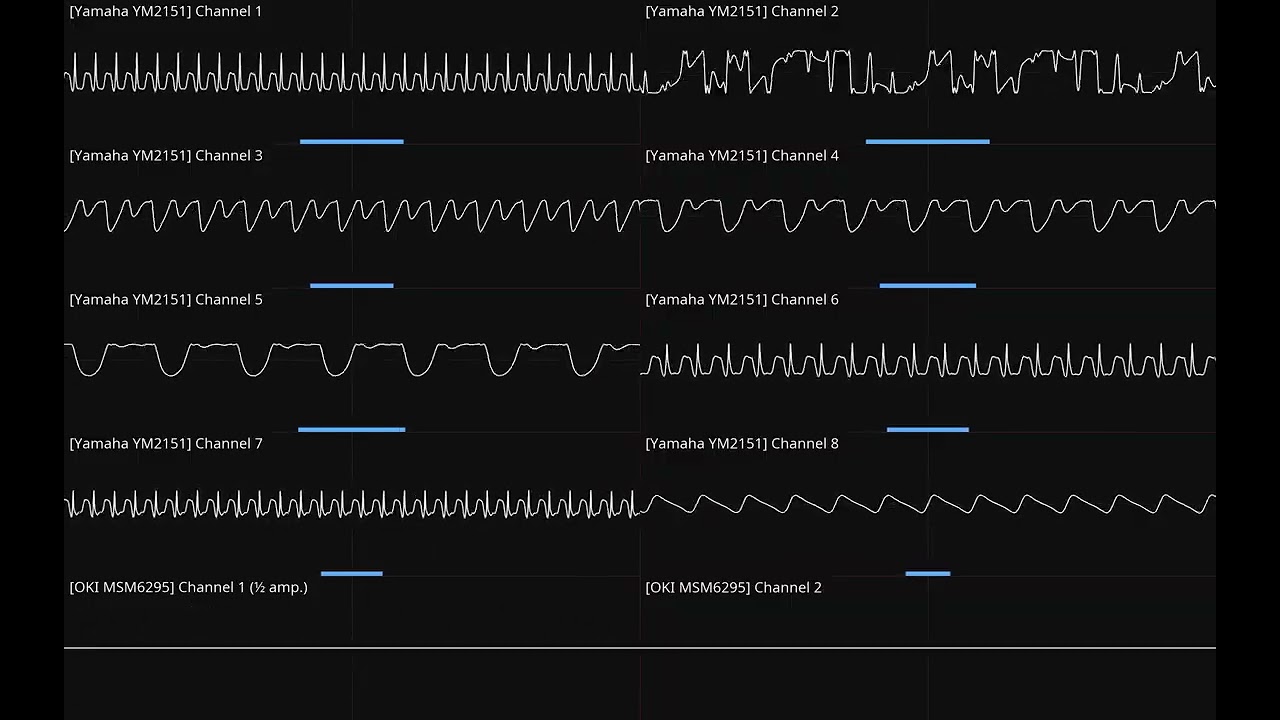Image resolution: width=1280 pixels, height=720 pixels.
Task: Select the Yamaha YM2151 Channel 7 label
Action: [166, 444]
